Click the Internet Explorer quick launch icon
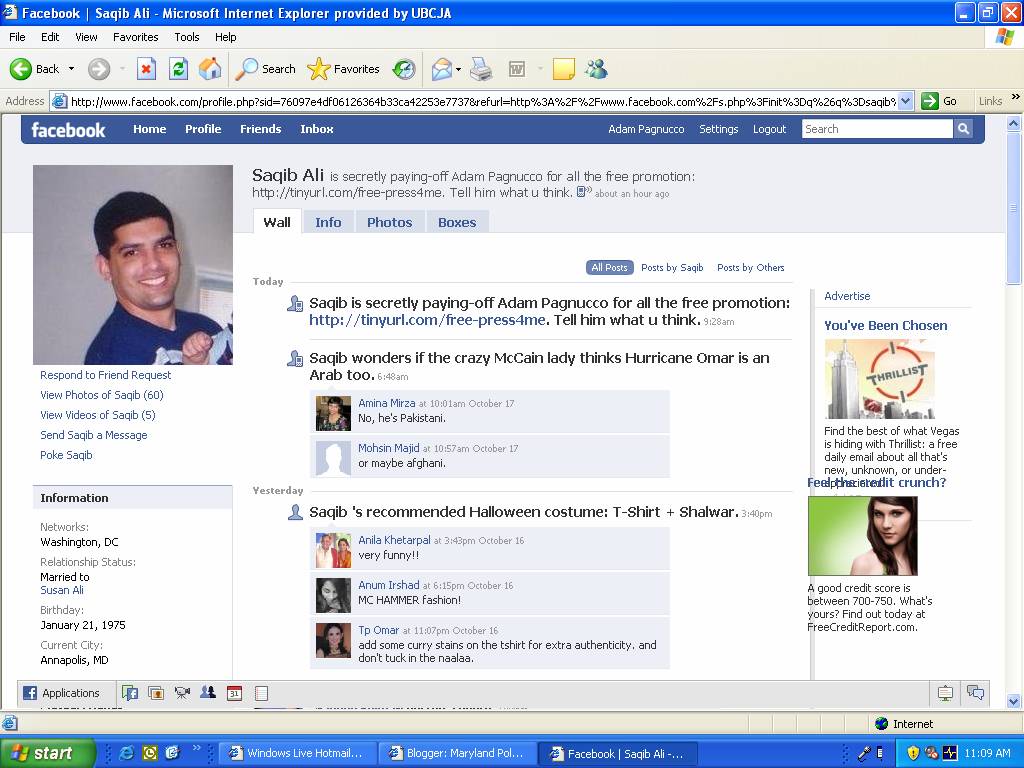 coord(127,753)
